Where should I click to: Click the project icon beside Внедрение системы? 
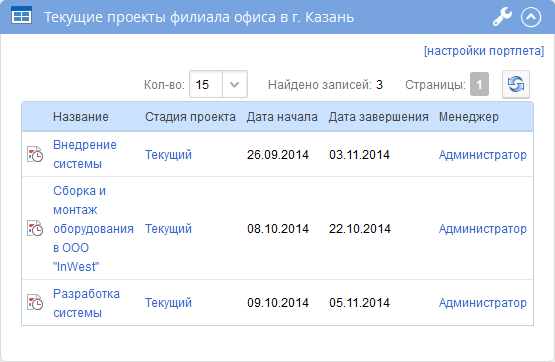(35, 154)
